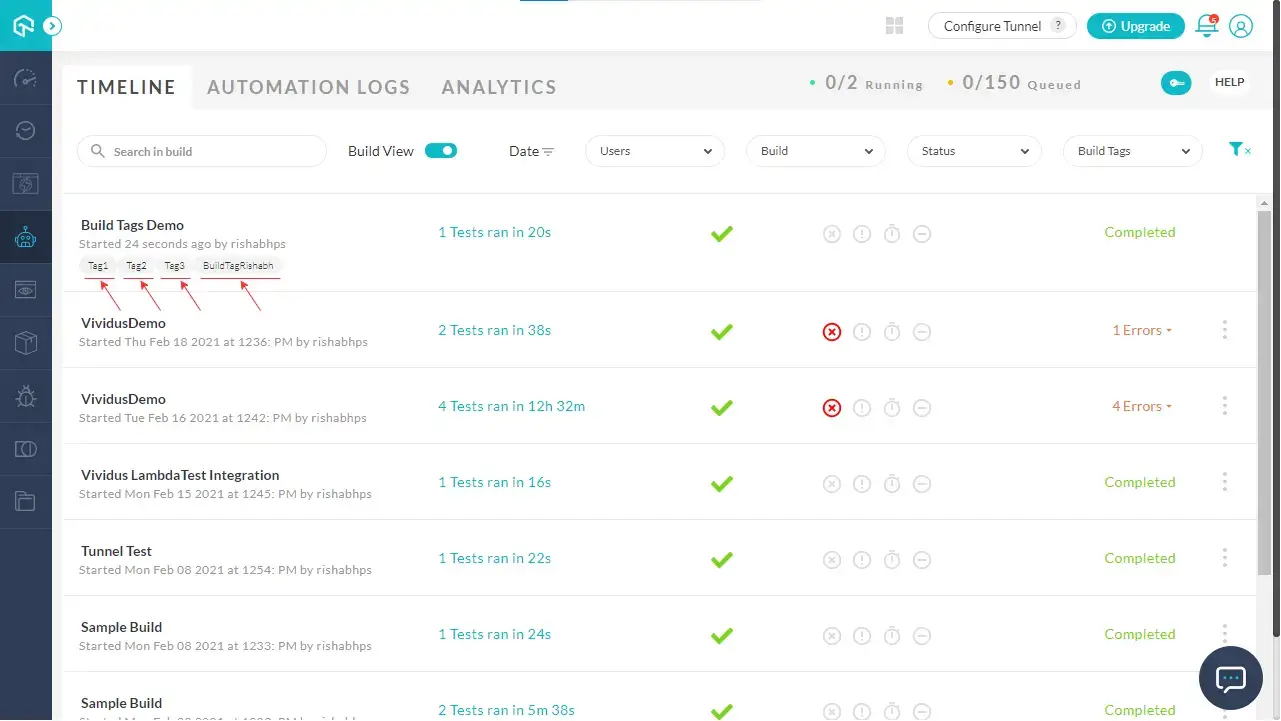
Task: Open the chat support widget
Action: coord(1230,679)
